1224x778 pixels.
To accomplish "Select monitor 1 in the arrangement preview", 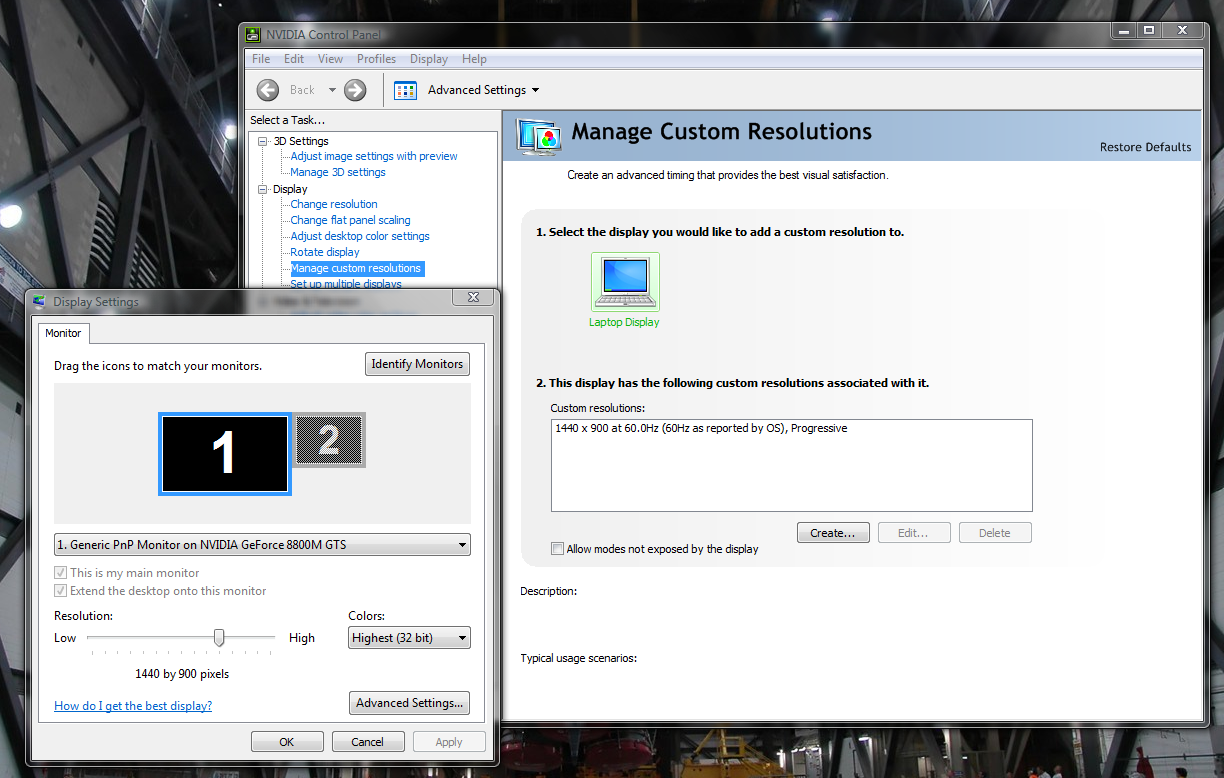I will click(225, 454).
